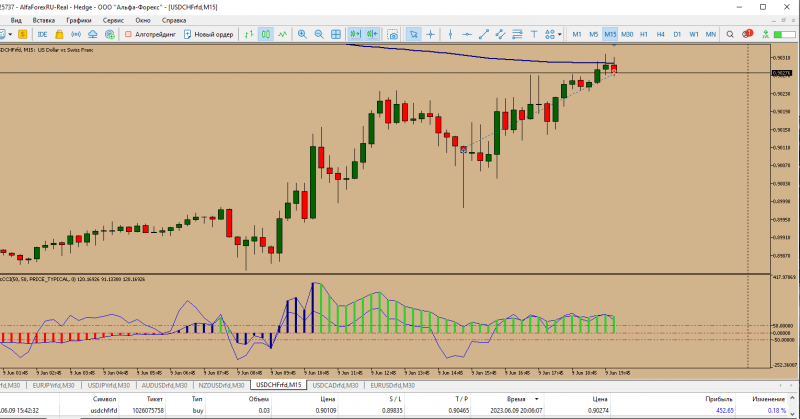Open the Вставка menu
Screen dimensions: 800x419
[x=44, y=20]
